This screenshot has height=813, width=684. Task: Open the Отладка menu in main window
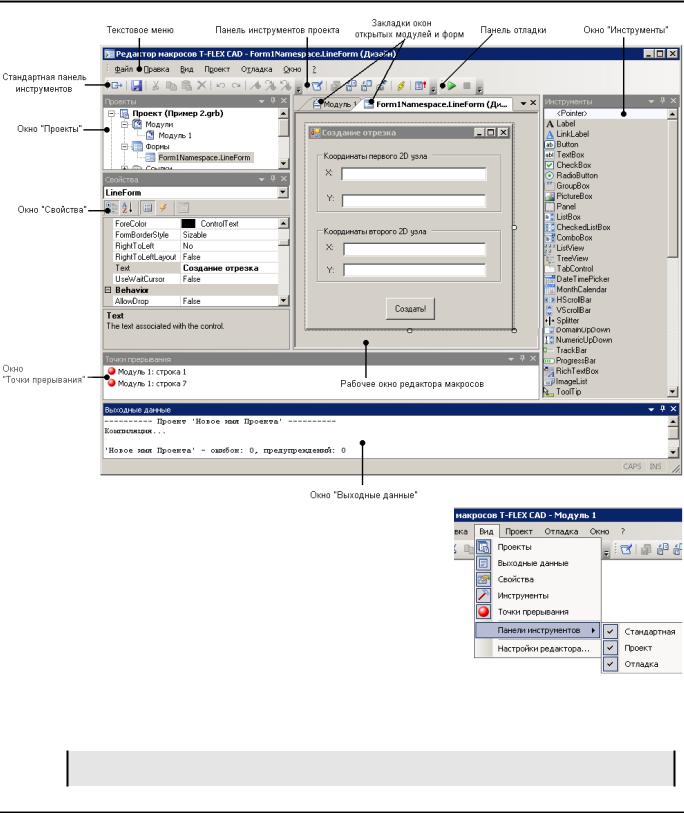click(256, 69)
